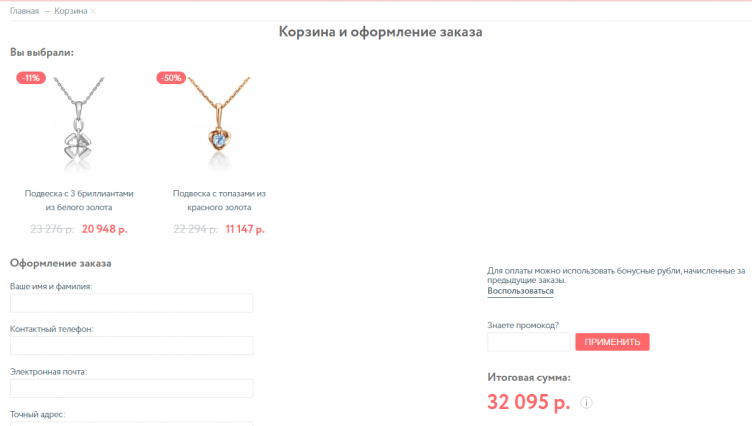
Task: Click the 32 095 р. total amount
Action: pos(529,402)
